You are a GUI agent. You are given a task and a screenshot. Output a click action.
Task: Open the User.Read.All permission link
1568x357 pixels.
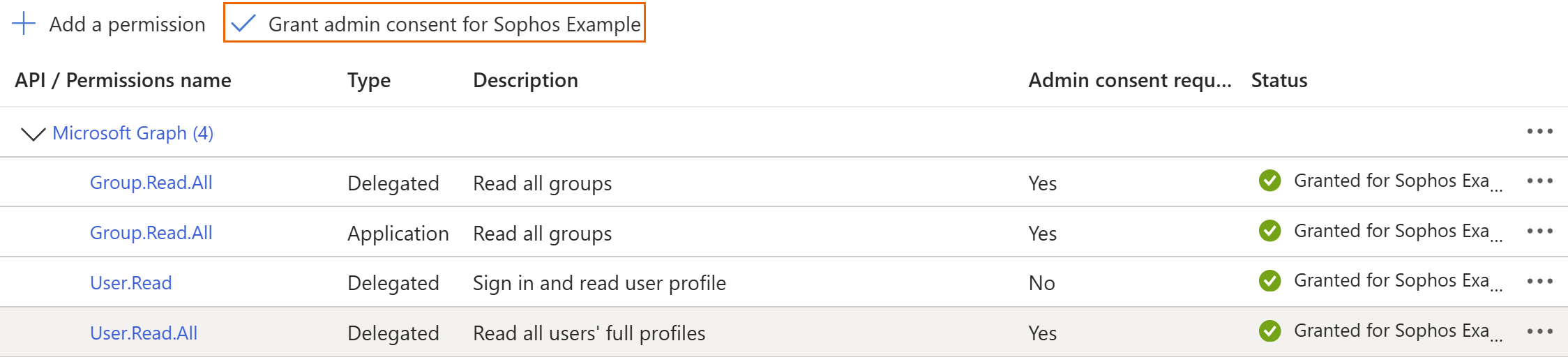point(143,333)
